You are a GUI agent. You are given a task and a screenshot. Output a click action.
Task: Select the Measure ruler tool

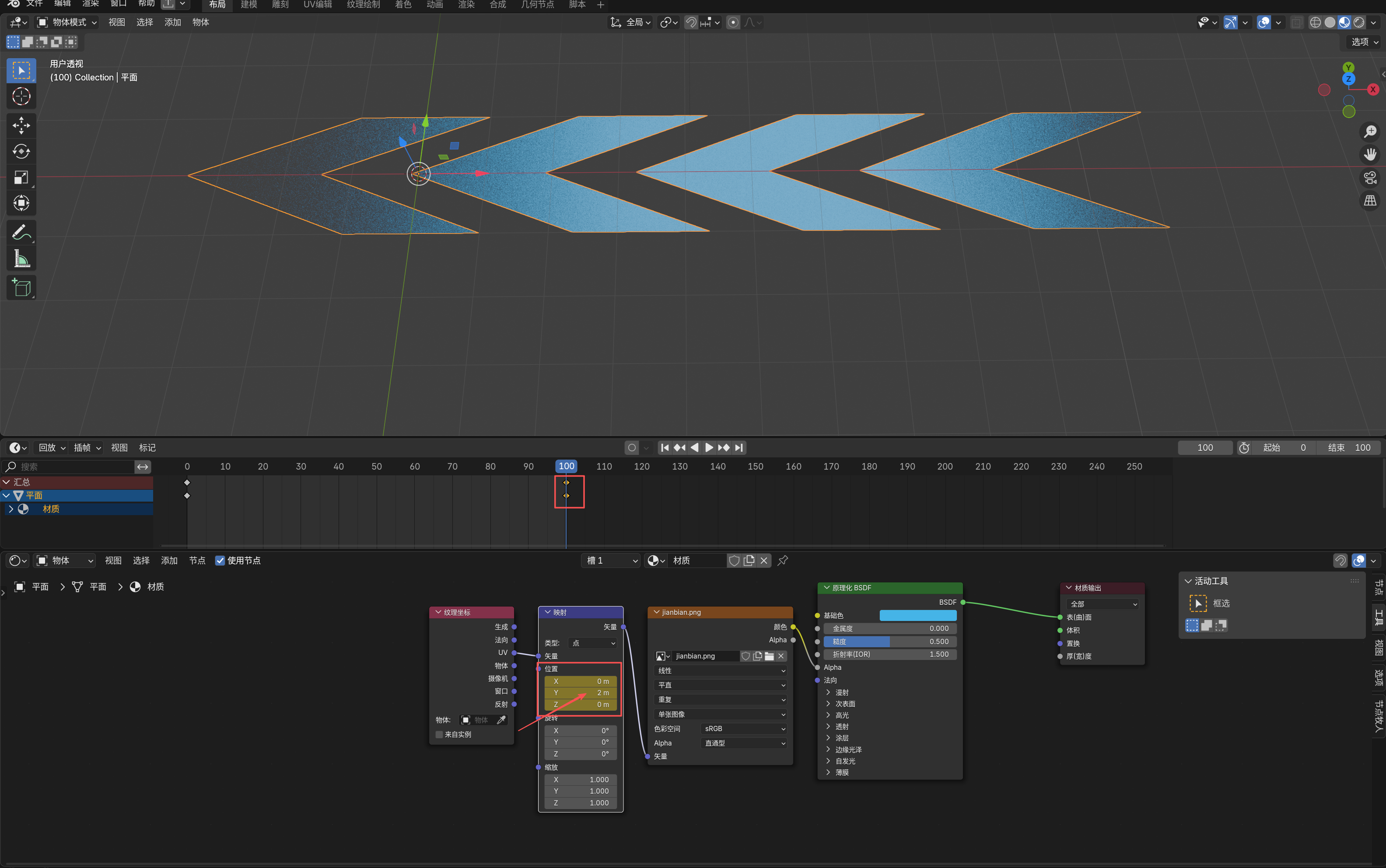click(21, 259)
